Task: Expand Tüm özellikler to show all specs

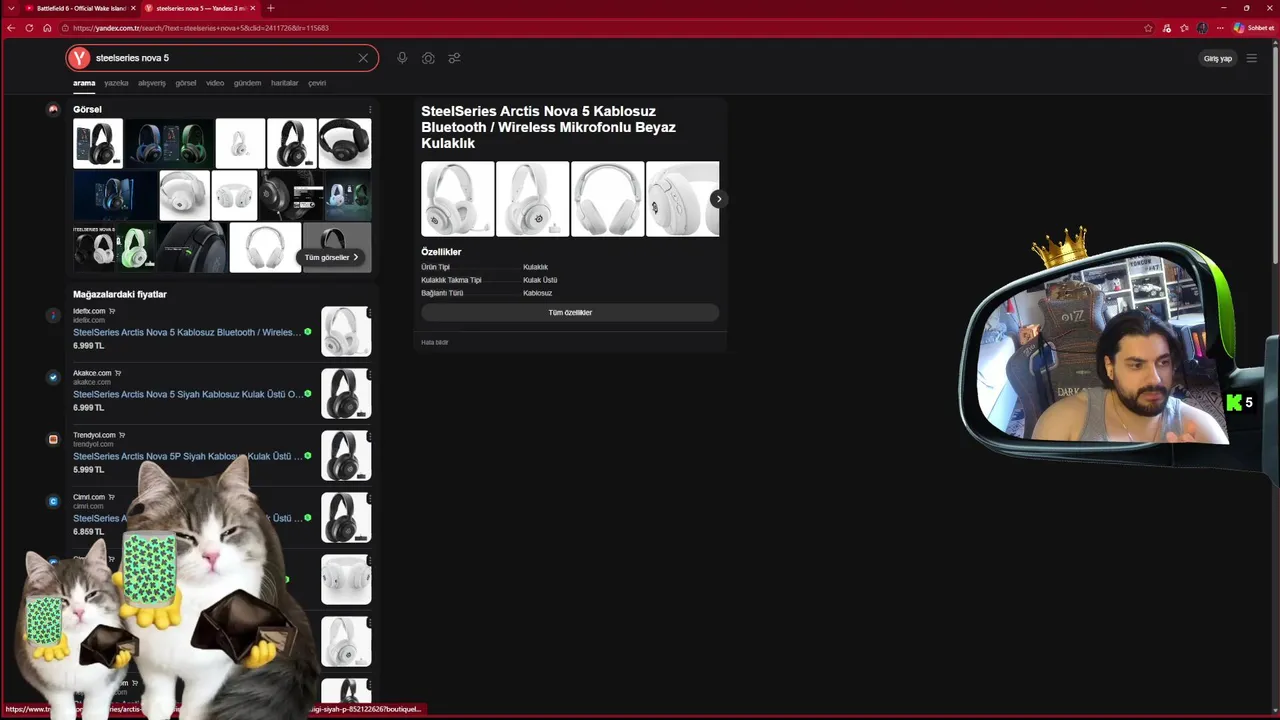Action: pos(570,313)
